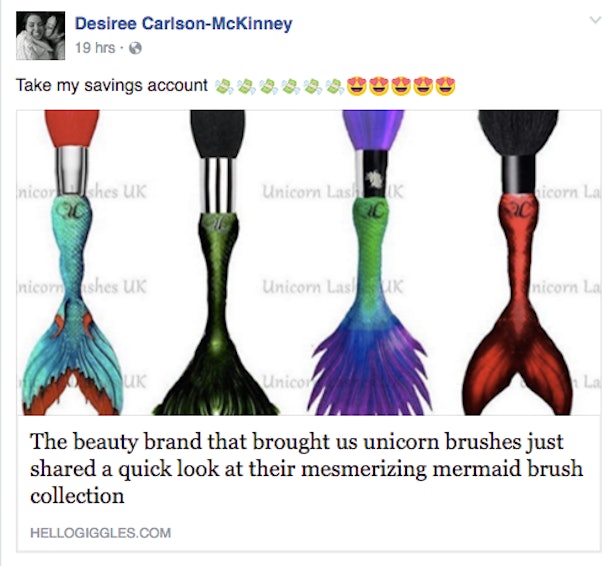Click the 'Take my savings account' post text

pos(112,85)
